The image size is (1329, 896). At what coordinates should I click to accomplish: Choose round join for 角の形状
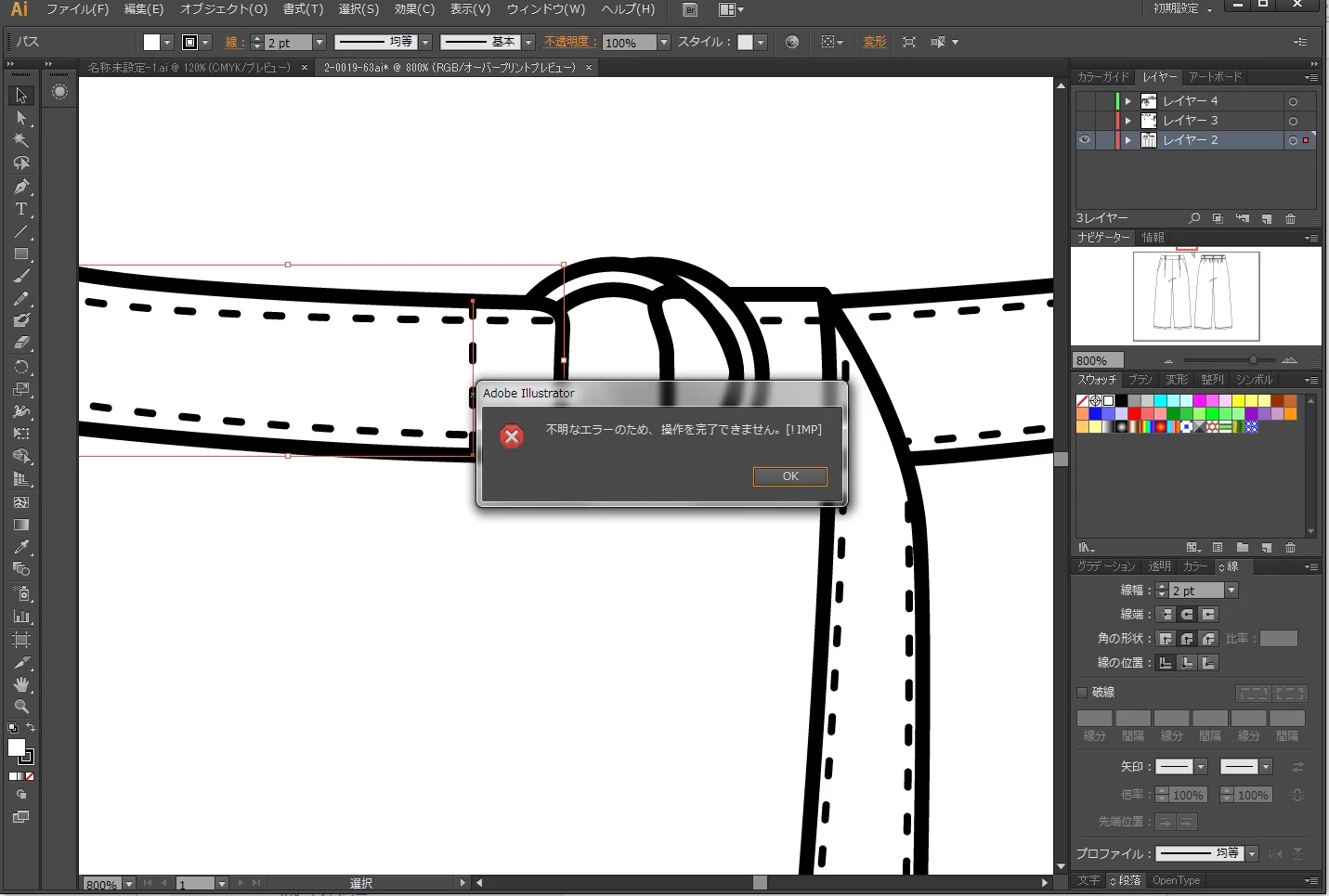1187,639
